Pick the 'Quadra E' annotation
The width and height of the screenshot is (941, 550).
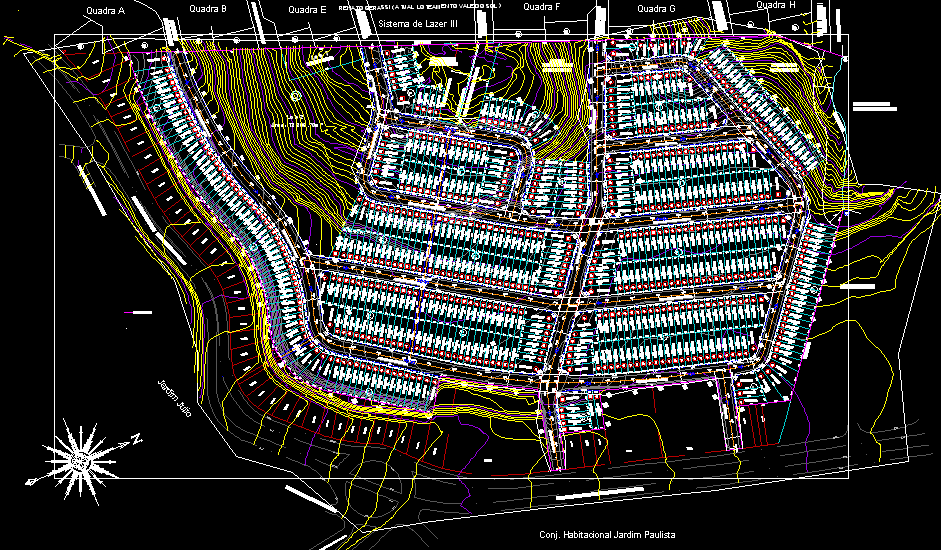coord(306,9)
